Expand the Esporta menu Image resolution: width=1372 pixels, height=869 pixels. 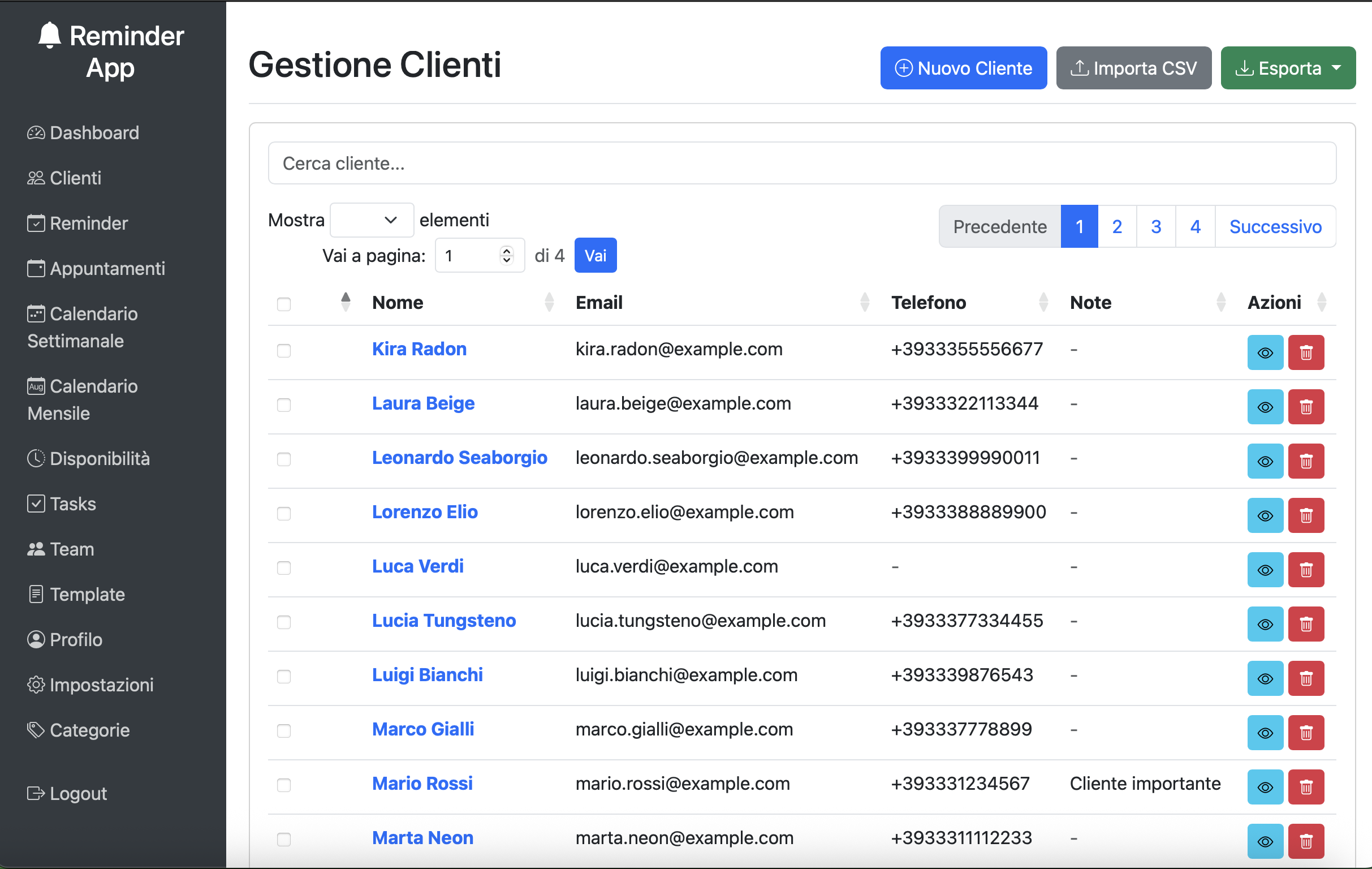click(1288, 68)
